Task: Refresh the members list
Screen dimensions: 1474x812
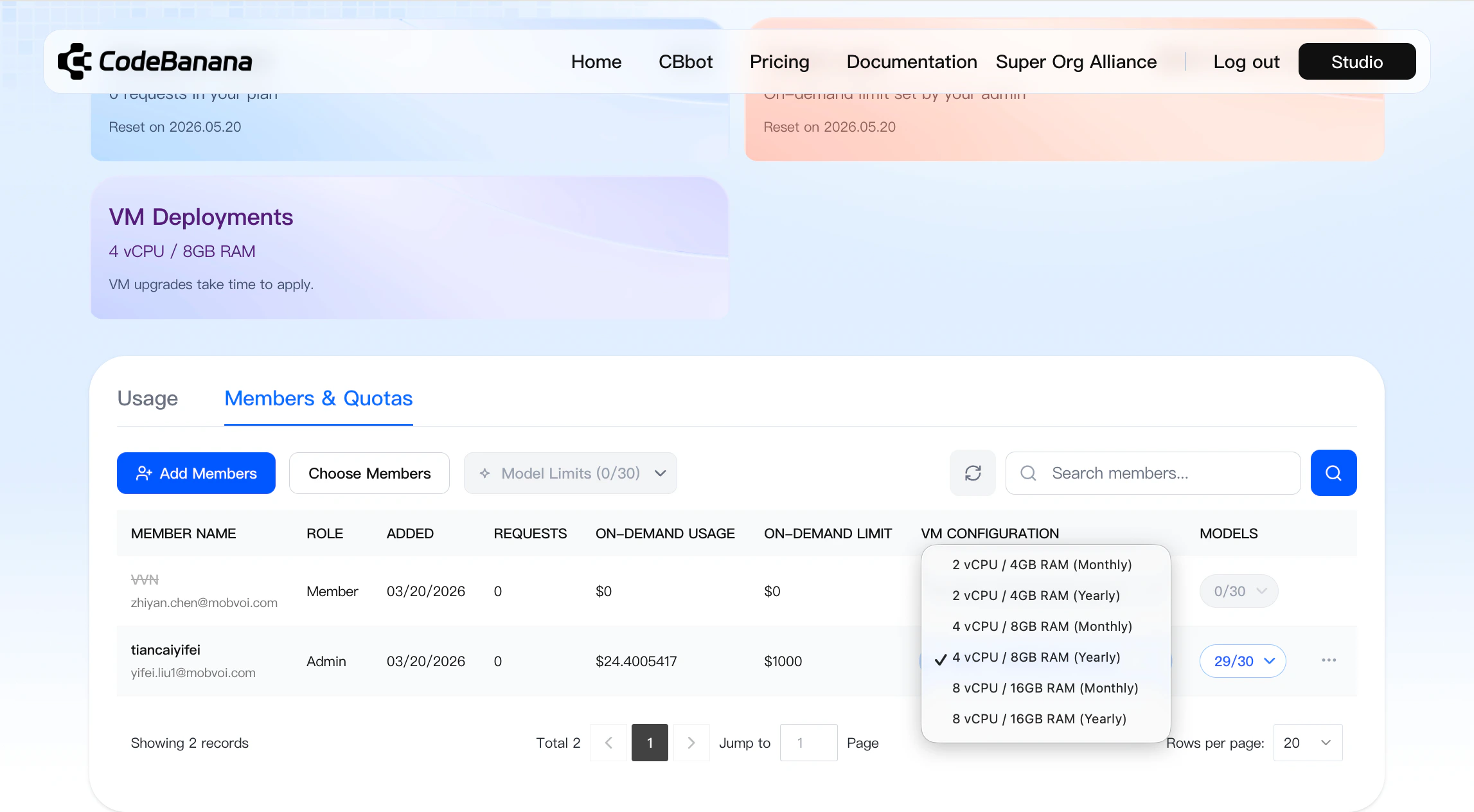Action: coord(973,473)
